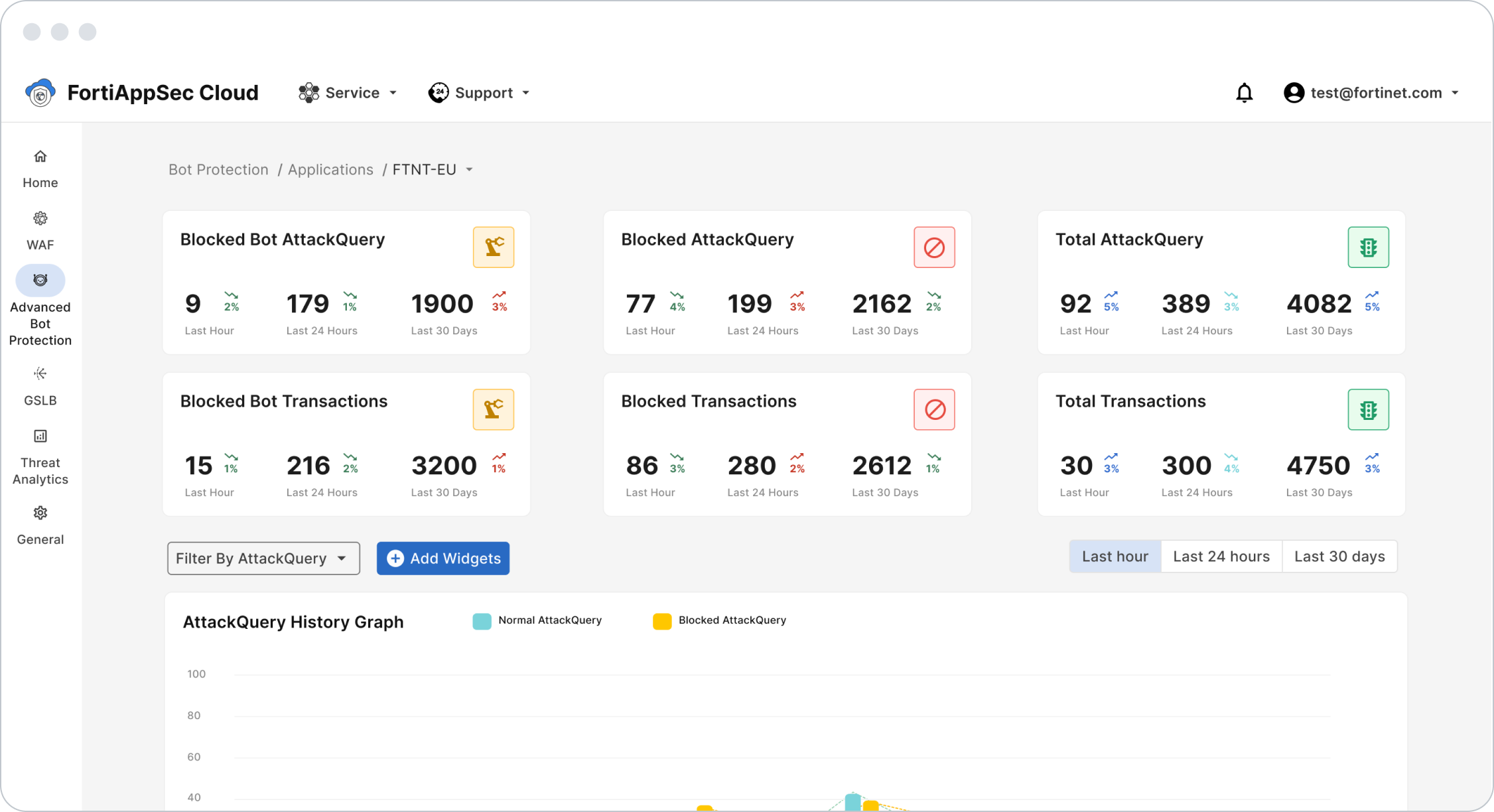Screen dimensions: 1494x812
Task: Click the bot icon on Blocked Bot AttackQuery card
Action: [x=494, y=247]
